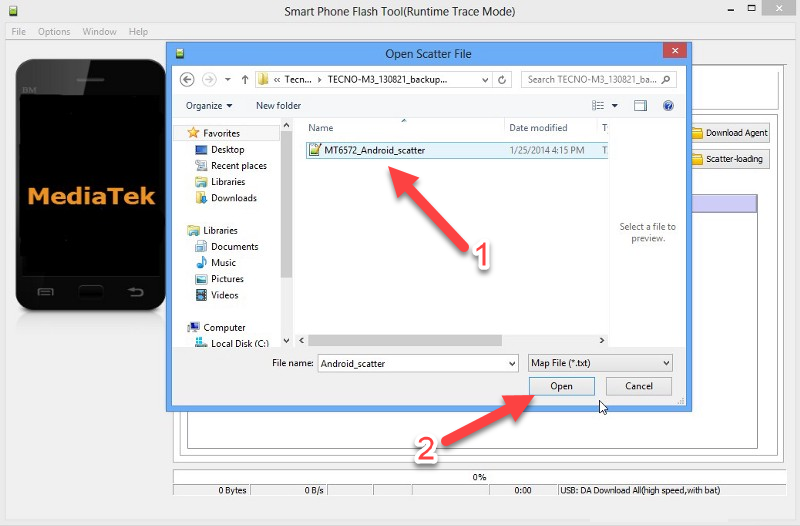Viewport: 800px width, 526px height.
Task: Open the recent locations dropdown arrow
Action: point(228,80)
